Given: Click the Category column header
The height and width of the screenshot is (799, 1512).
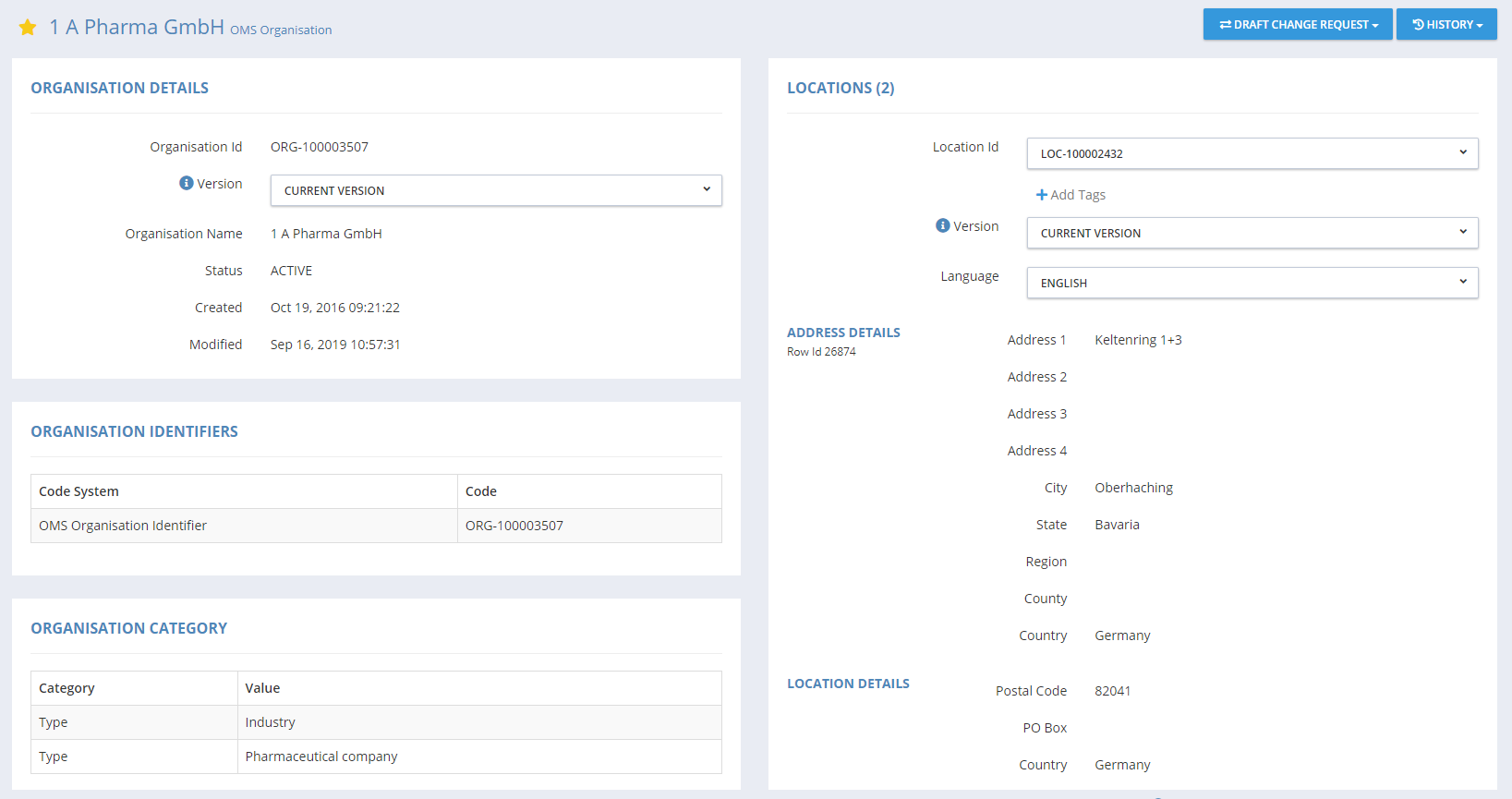Looking at the screenshot, I should point(67,688).
